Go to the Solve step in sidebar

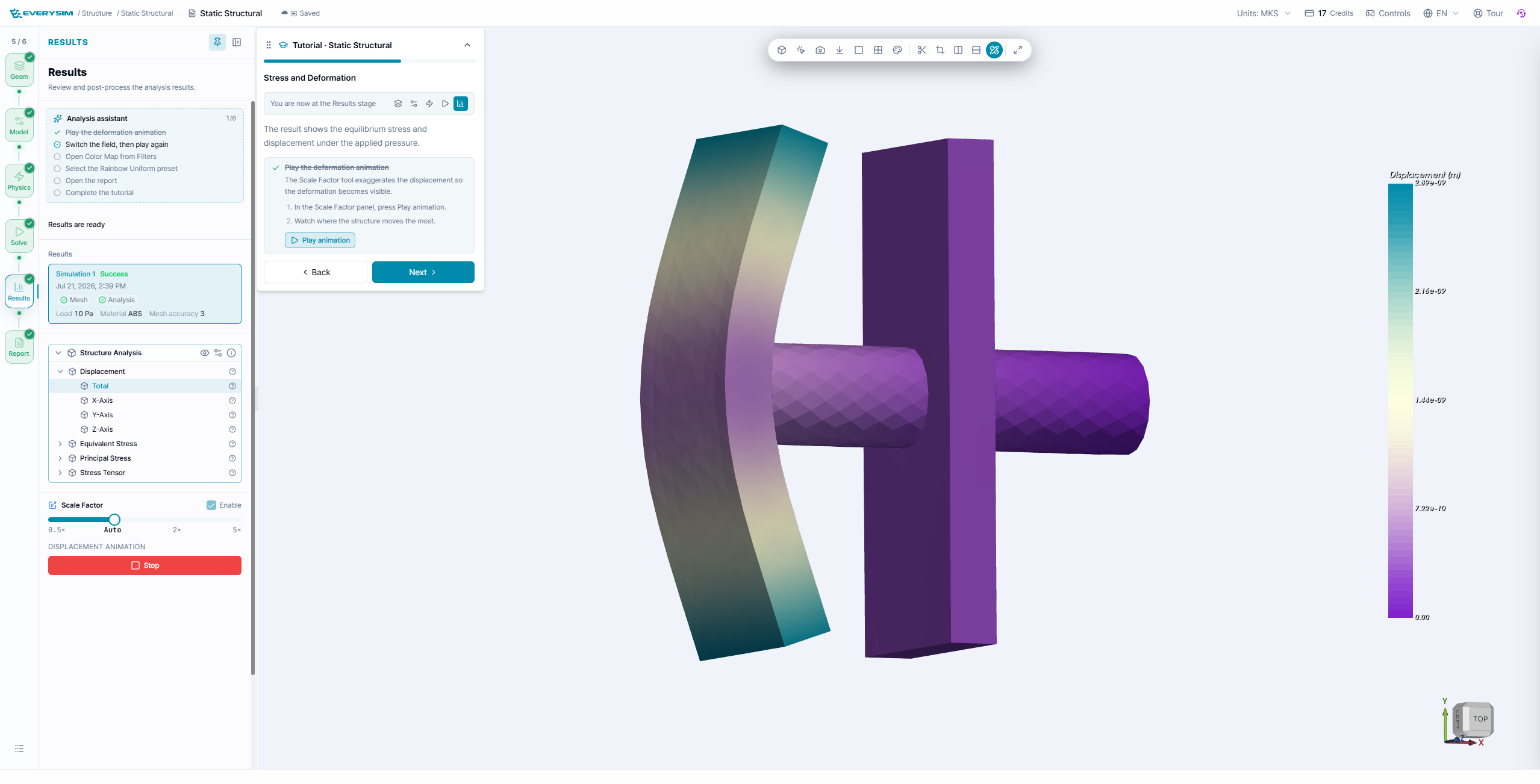19,236
